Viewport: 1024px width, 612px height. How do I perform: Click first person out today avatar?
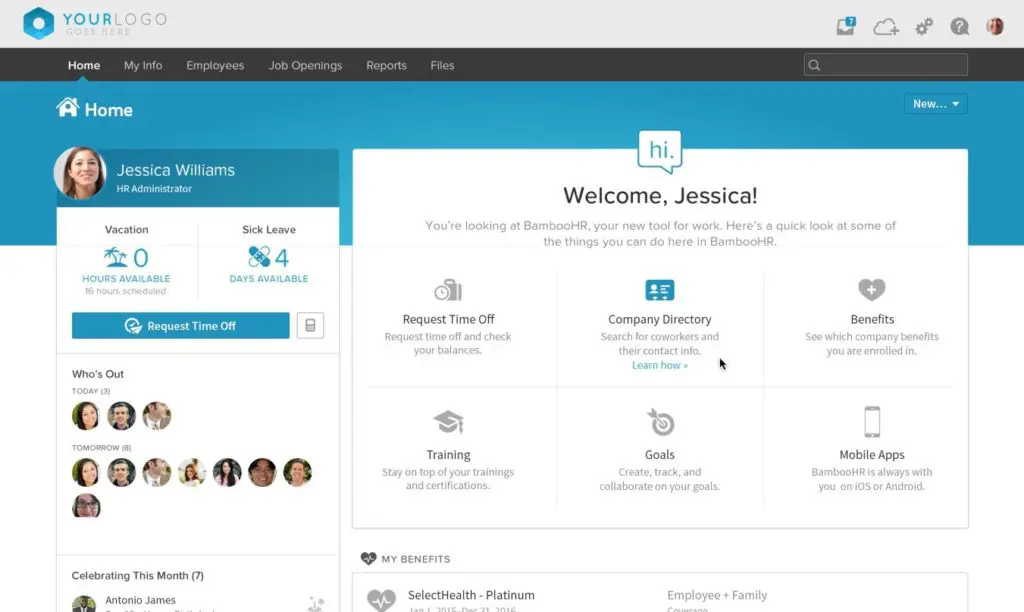(x=86, y=416)
